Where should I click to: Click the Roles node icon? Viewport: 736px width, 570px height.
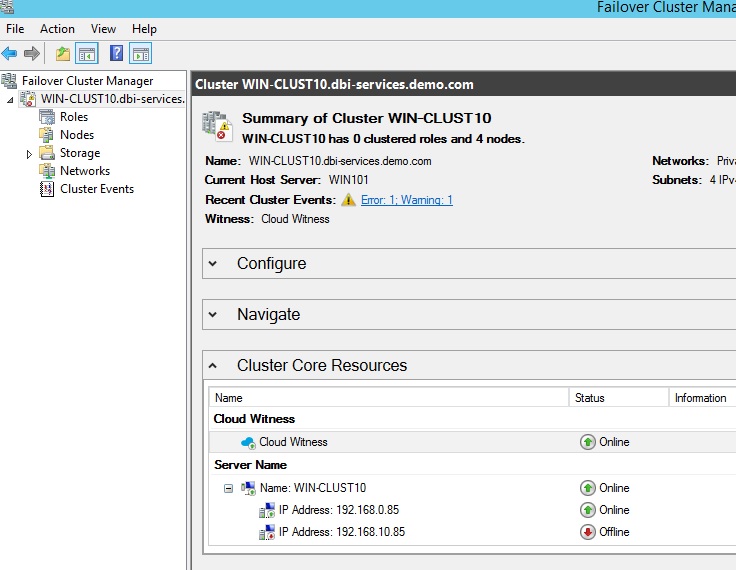tap(47, 117)
